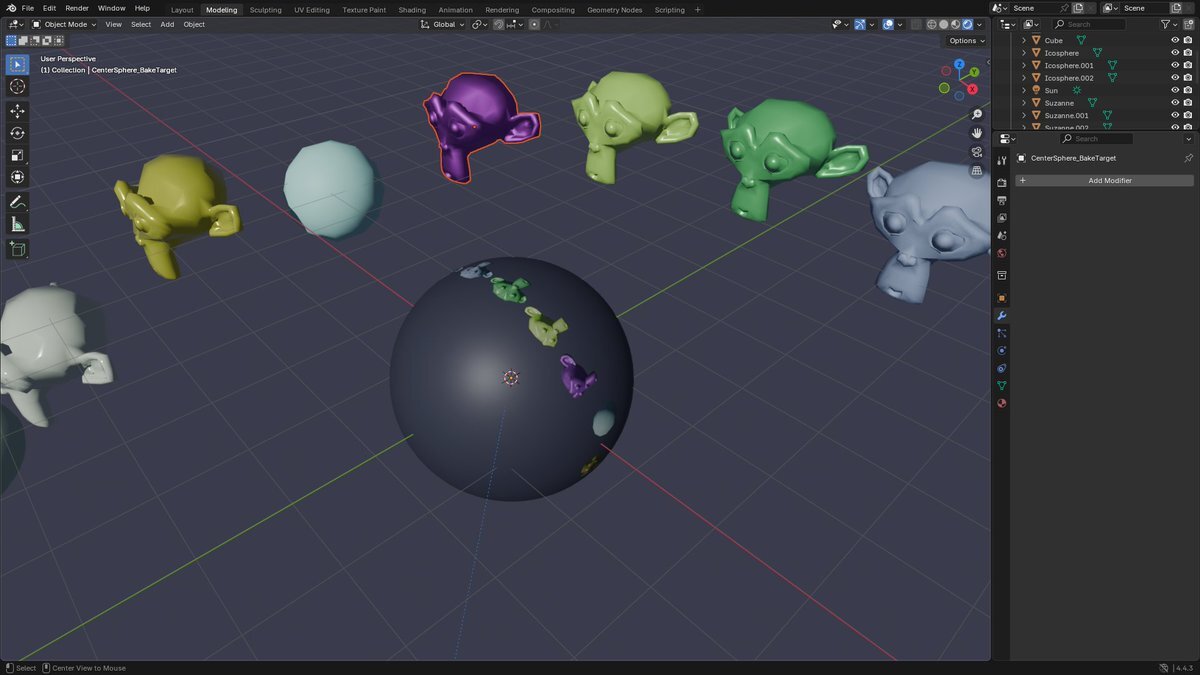Viewport: 1200px width, 675px height.
Task: Switch to the Shading workspace tab
Action: (412, 10)
